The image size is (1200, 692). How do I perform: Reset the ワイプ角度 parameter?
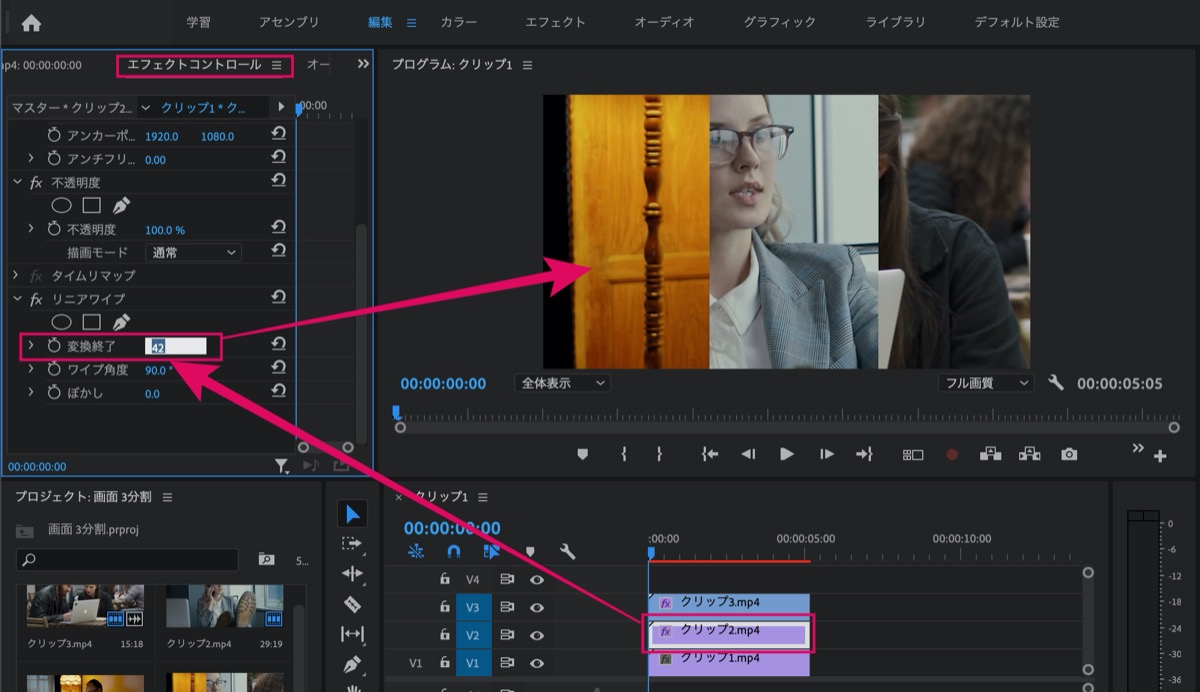(x=279, y=369)
